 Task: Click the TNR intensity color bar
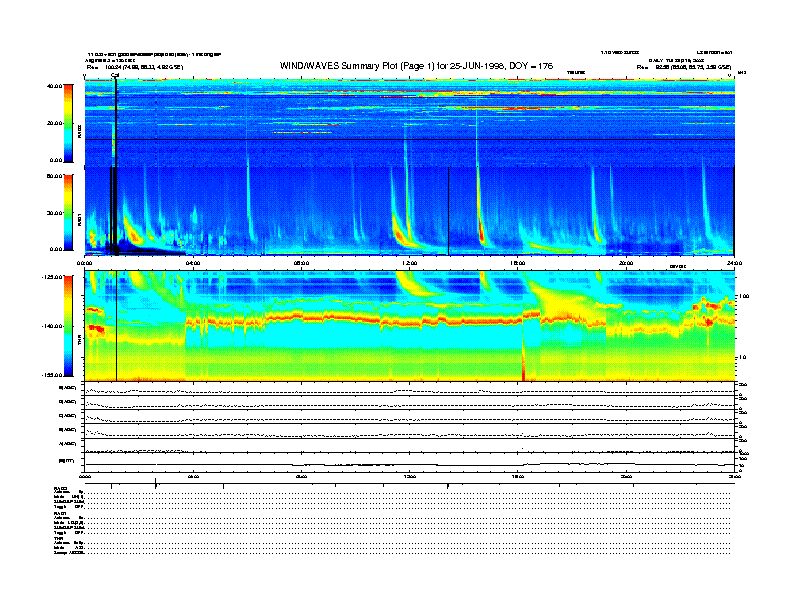pyautogui.click(x=68, y=326)
